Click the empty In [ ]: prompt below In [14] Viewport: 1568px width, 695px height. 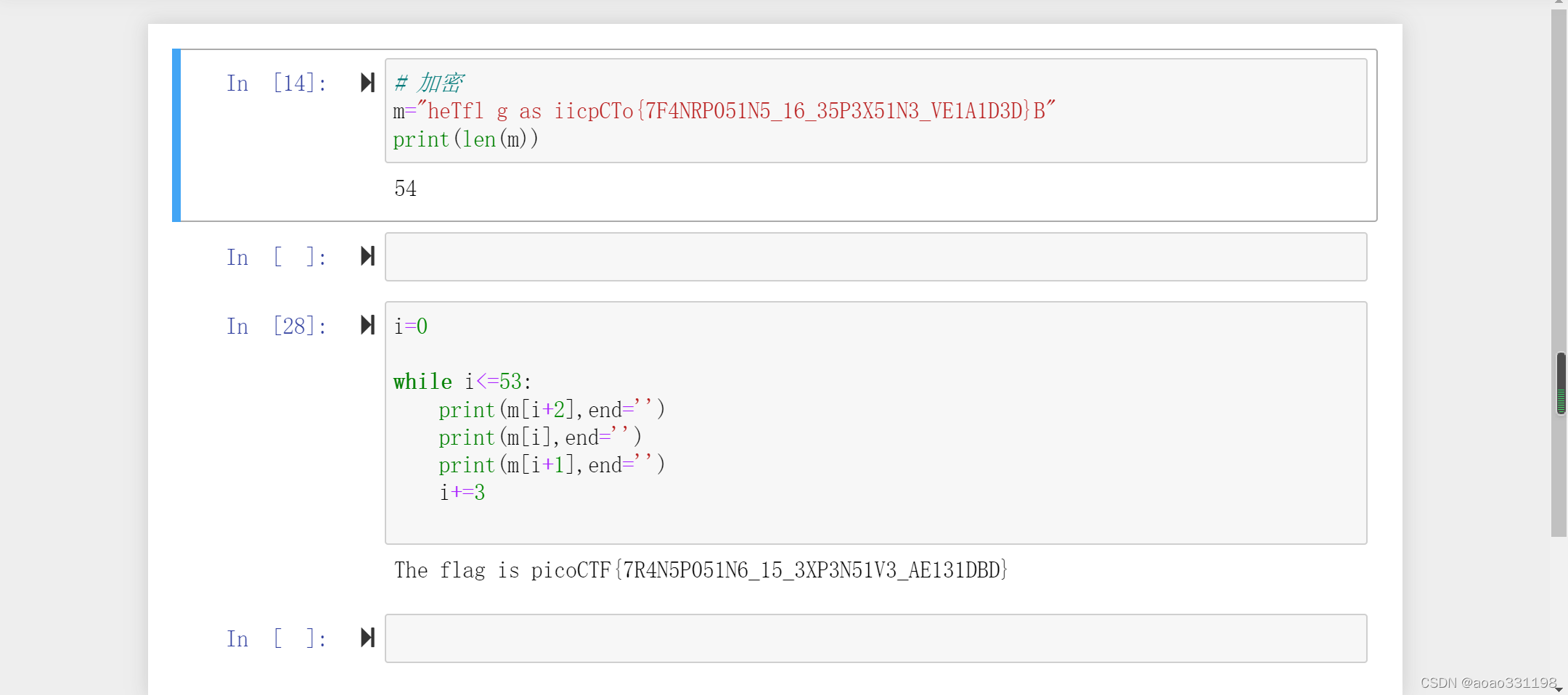tap(277, 258)
